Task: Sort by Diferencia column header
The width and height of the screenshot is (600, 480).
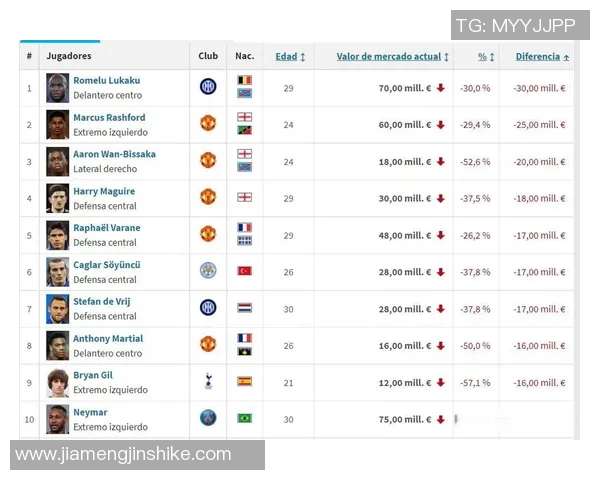Action: pos(542,57)
